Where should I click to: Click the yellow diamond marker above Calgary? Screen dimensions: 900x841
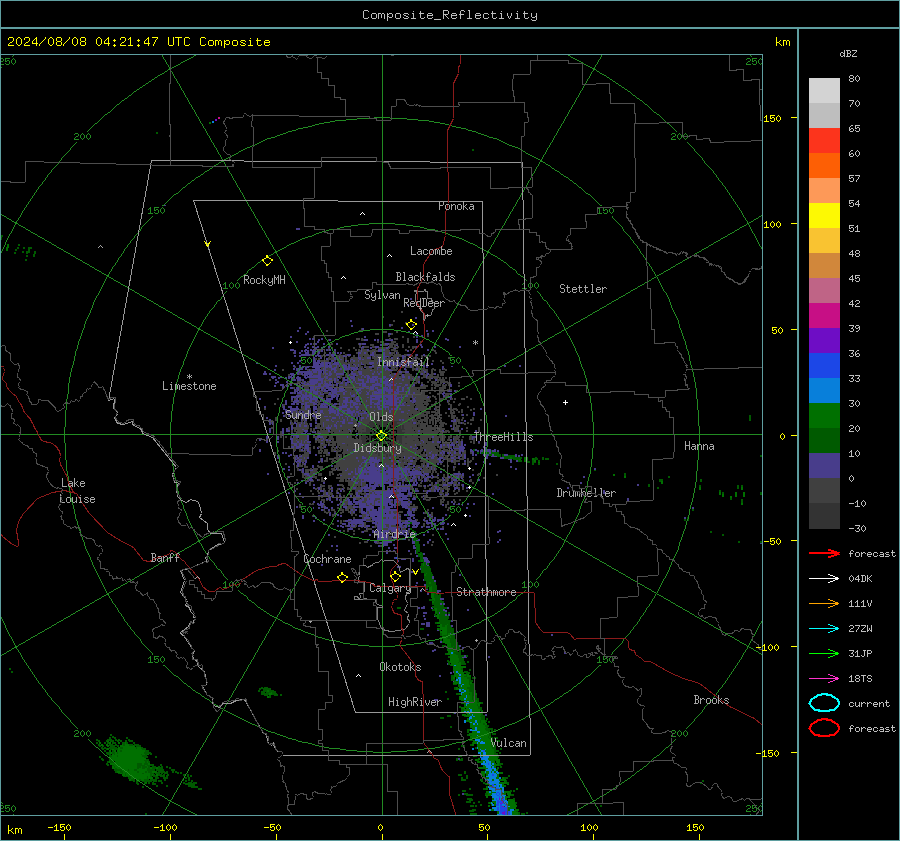(x=395, y=576)
